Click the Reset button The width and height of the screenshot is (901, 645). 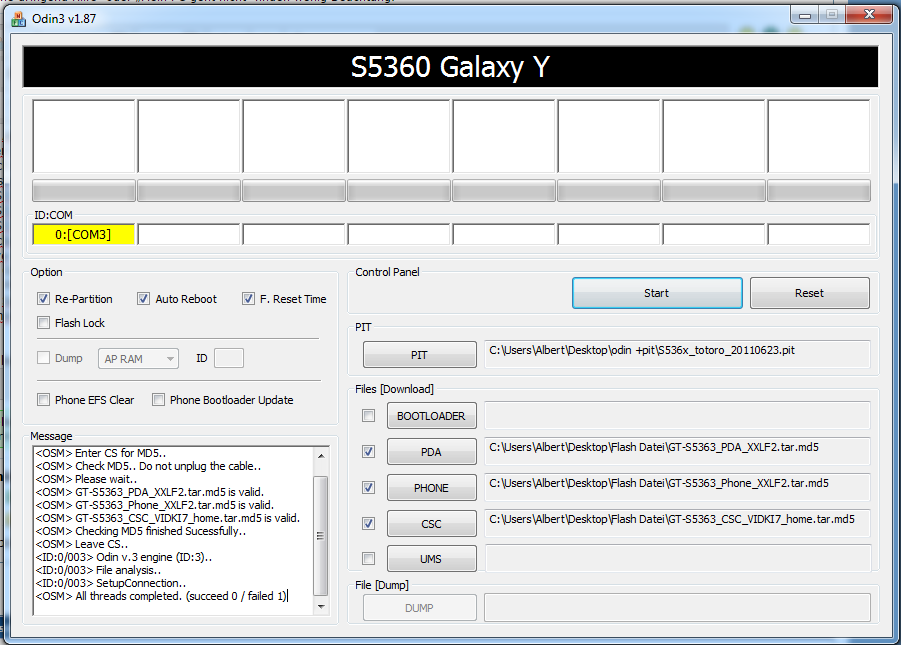[x=809, y=293]
